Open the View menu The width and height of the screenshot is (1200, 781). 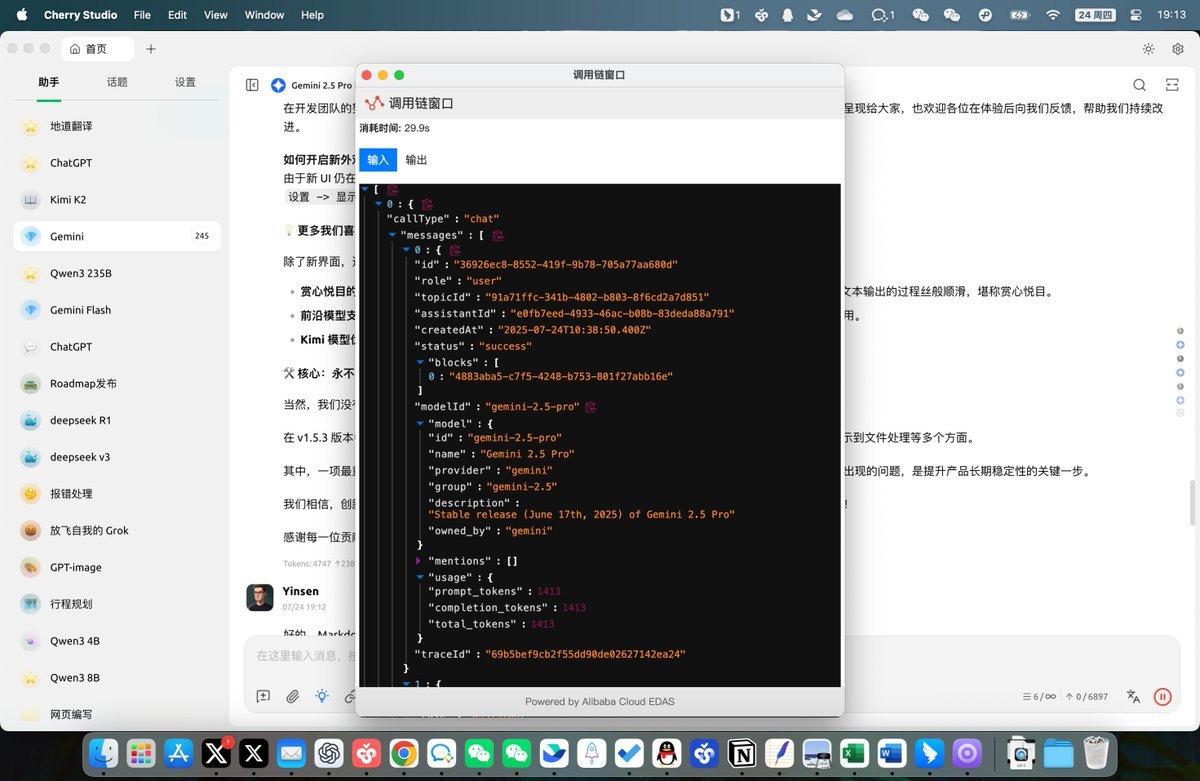(215, 15)
